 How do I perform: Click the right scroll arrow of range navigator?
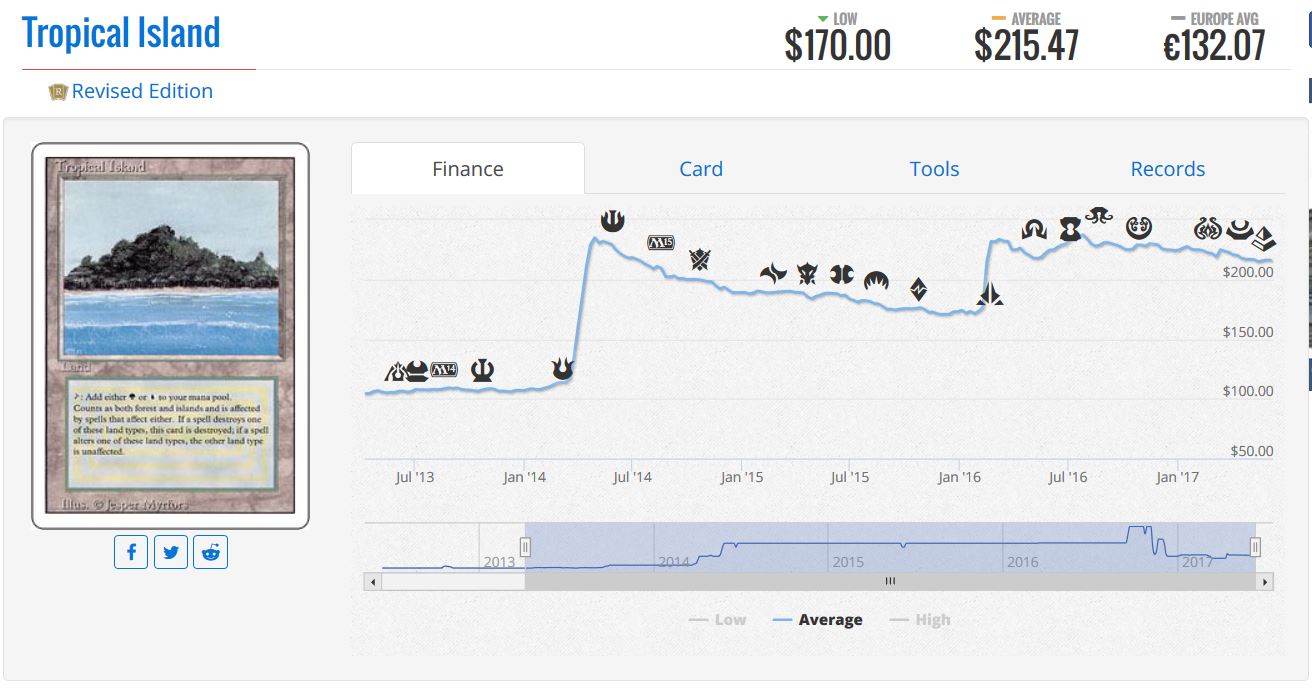[1265, 581]
